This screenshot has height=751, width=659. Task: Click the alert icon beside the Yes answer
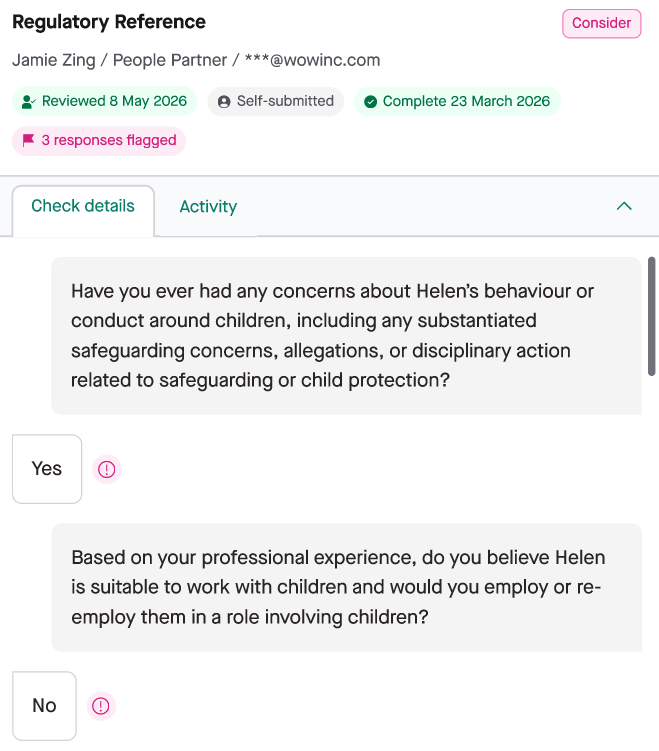pyautogui.click(x=106, y=469)
